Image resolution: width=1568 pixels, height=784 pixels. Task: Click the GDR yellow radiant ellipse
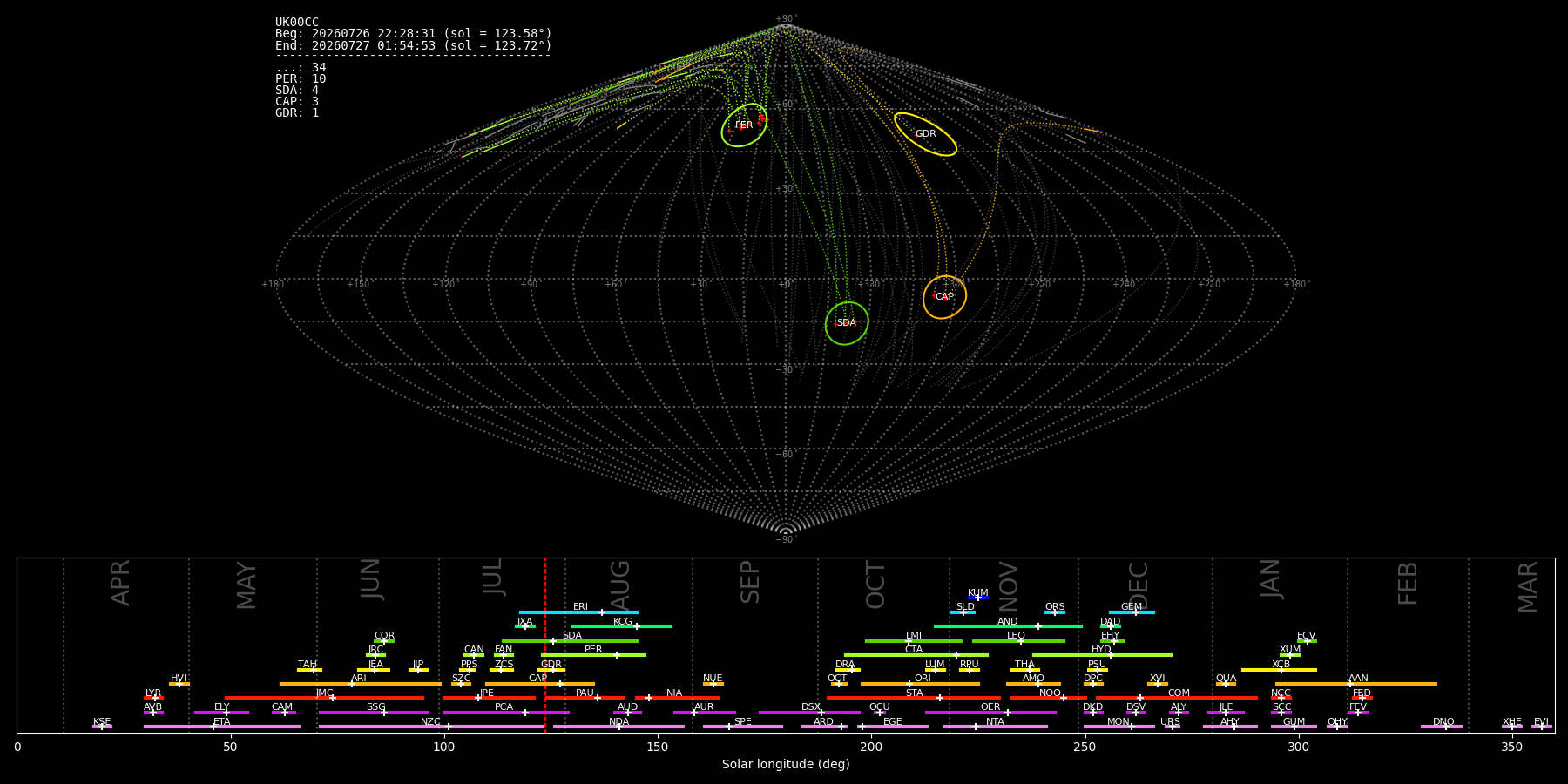(925, 134)
